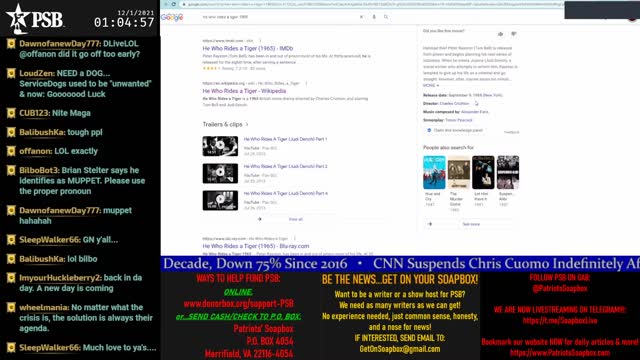640x360 pixels.
Task: Open the He Who Rides a Tiger Blu-ray.com result
Action: pos(256,246)
